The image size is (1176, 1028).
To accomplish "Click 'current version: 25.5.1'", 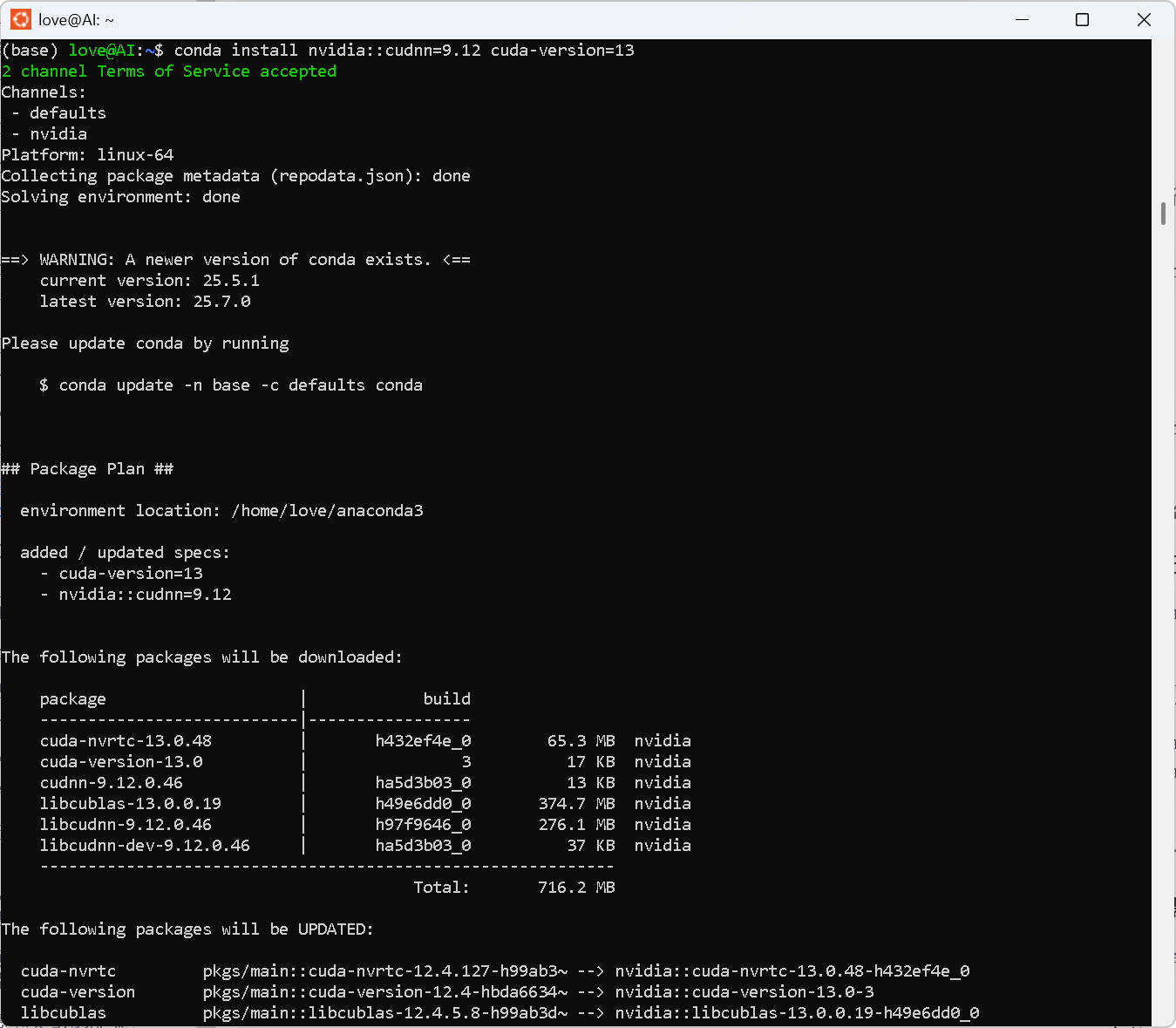I will (150, 281).
